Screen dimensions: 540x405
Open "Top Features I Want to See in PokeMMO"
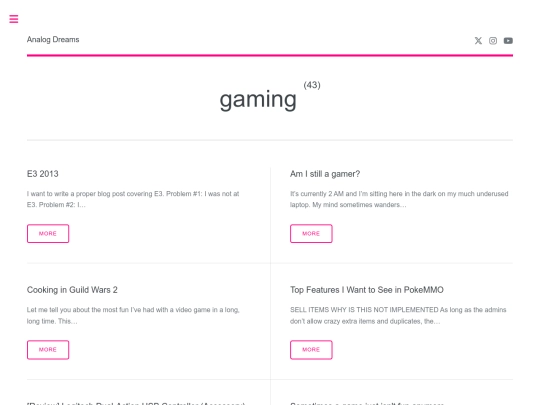point(366,290)
